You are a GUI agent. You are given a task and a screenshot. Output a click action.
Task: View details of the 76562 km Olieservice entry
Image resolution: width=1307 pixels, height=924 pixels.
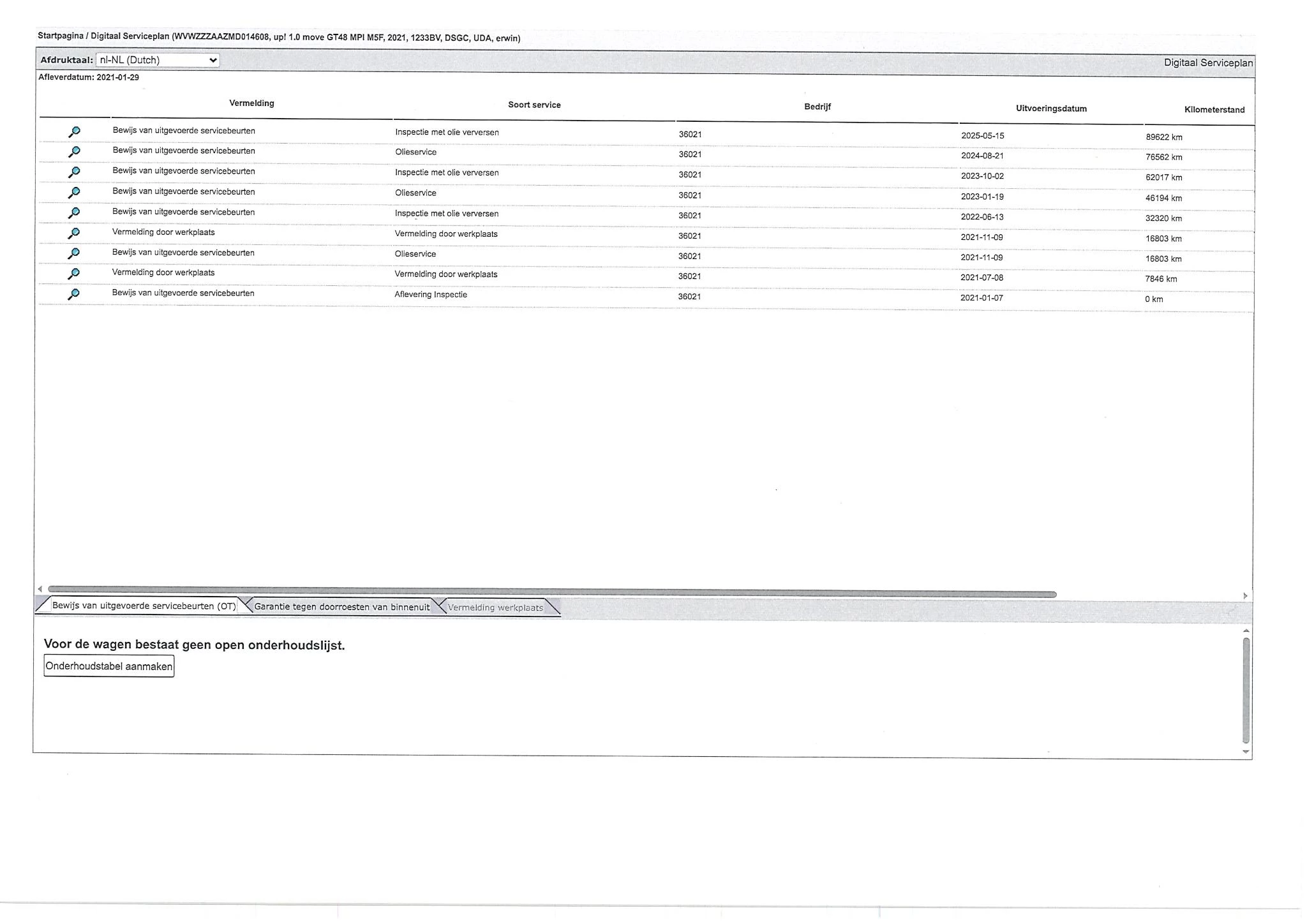(74, 152)
